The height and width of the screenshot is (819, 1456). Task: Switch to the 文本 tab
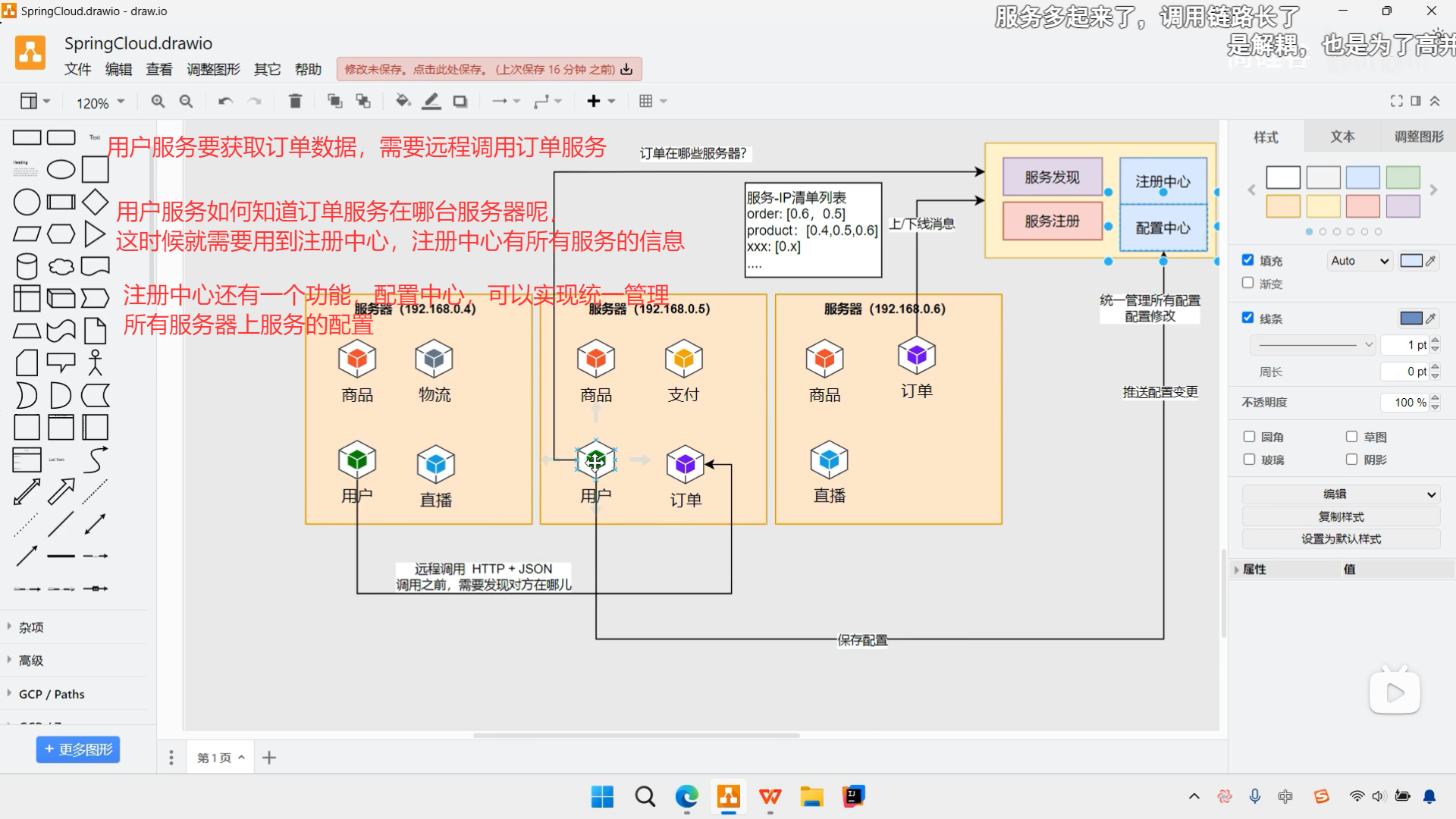(x=1342, y=136)
